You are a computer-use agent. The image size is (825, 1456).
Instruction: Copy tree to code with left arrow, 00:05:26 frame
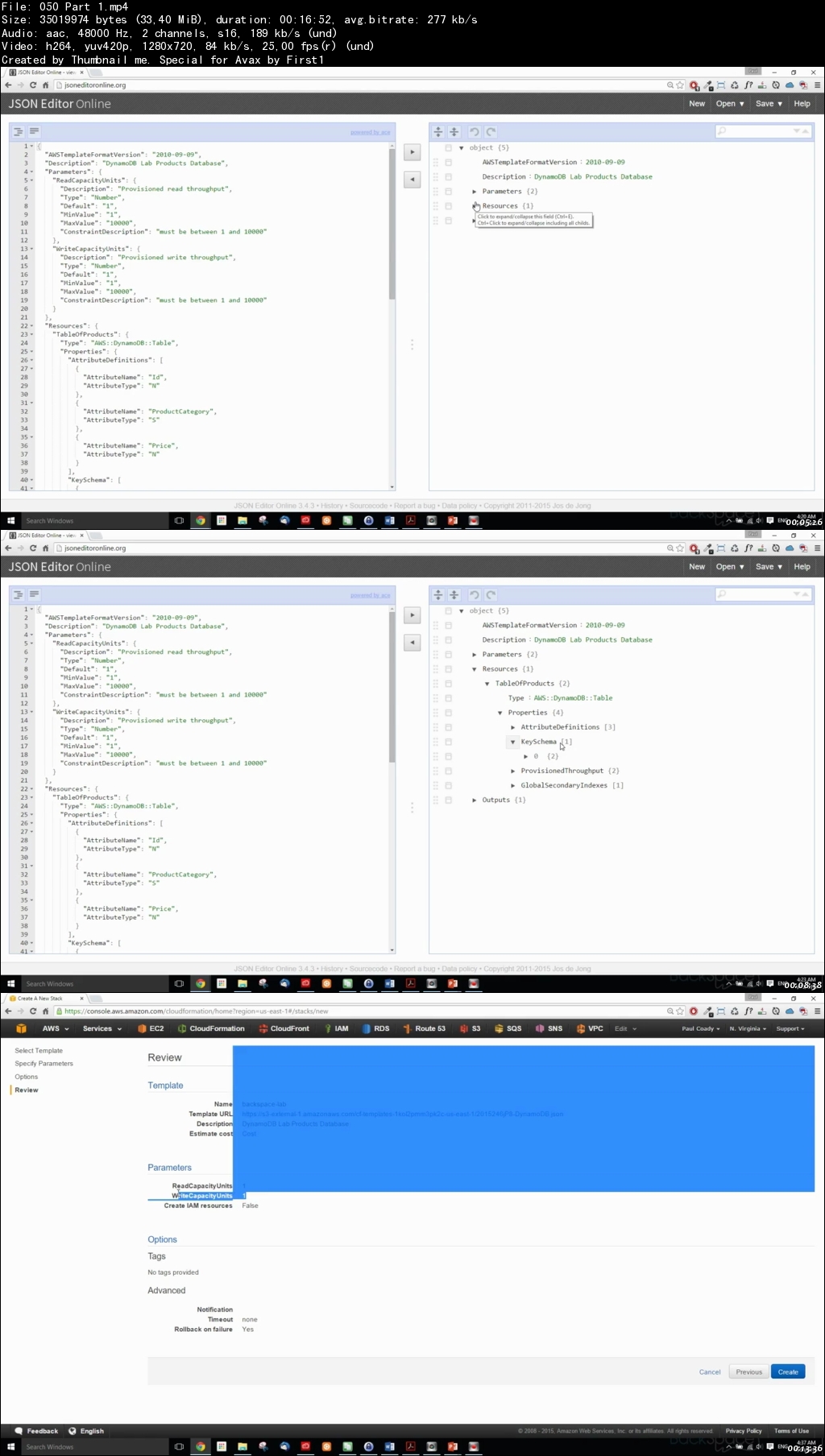click(x=412, y=180)
